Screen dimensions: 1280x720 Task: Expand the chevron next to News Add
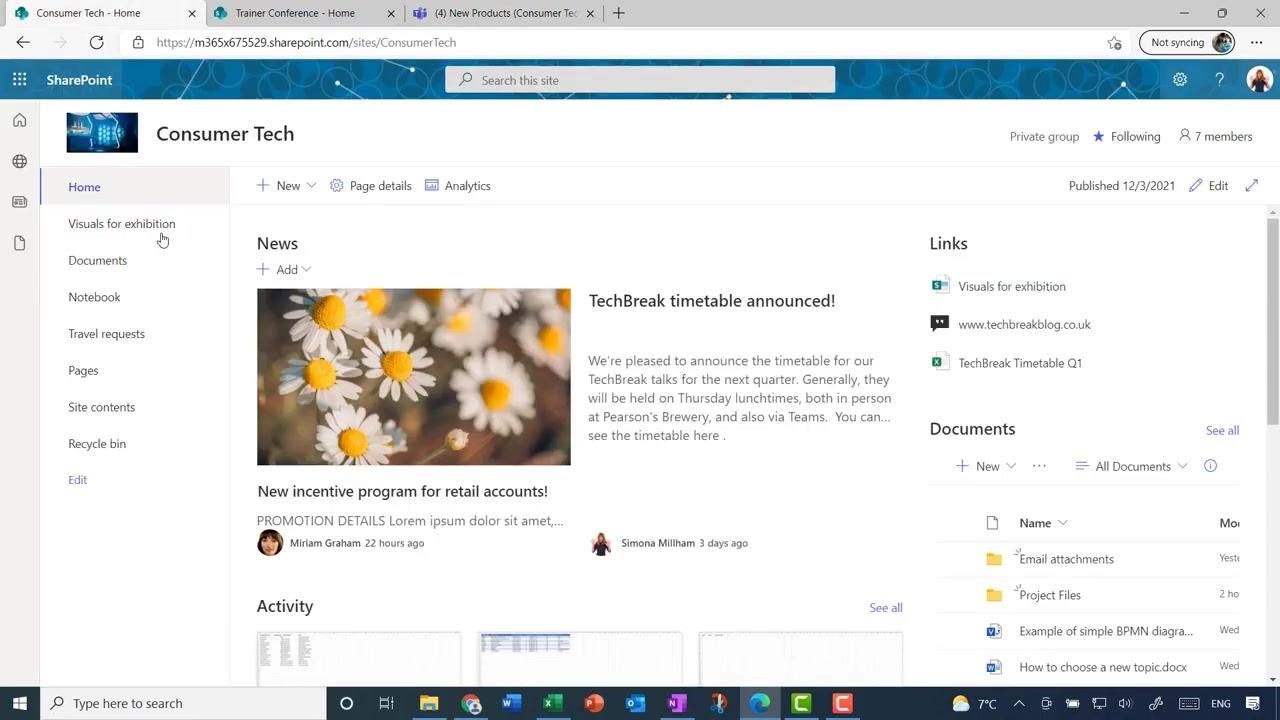(306, 269)
